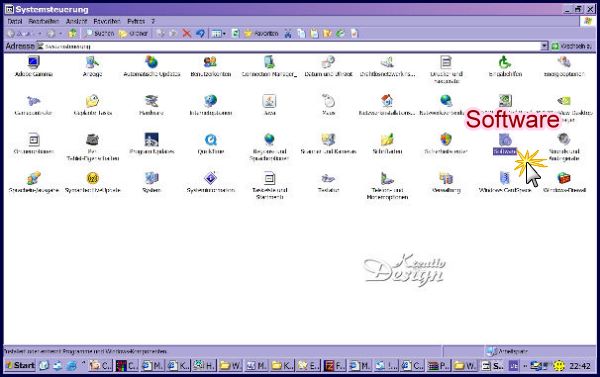600x377 pixels.
Task: Open the Extras menu
Action: tap(136, 21)
